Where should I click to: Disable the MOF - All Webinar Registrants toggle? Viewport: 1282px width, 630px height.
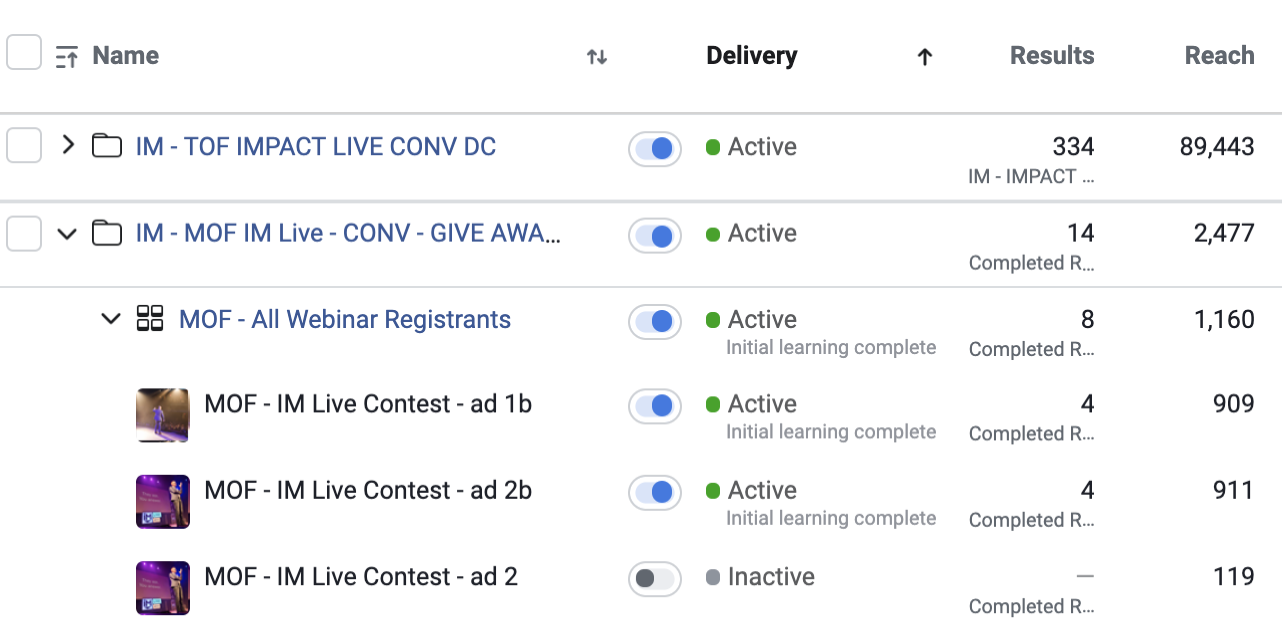point(655,322)
